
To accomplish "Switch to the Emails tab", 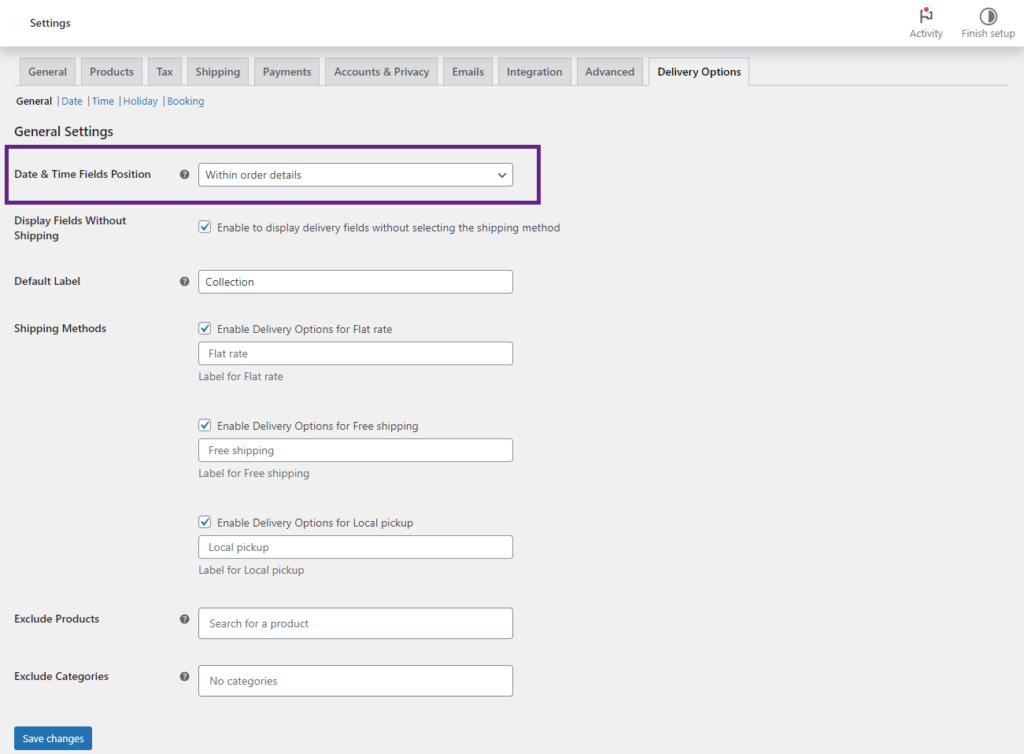I will click(x=468, y=72).
